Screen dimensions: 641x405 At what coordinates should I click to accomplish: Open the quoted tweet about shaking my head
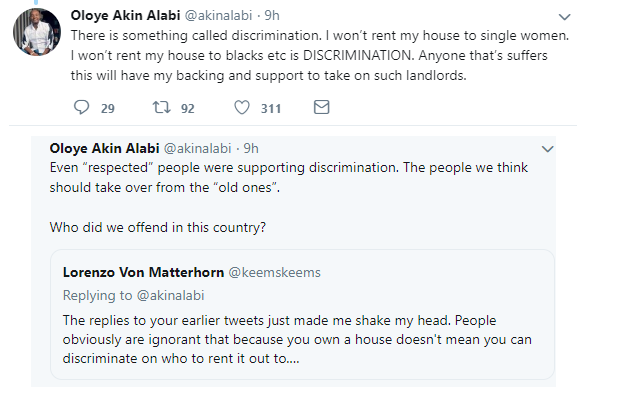pyautogui.click(x=300, y=337)
